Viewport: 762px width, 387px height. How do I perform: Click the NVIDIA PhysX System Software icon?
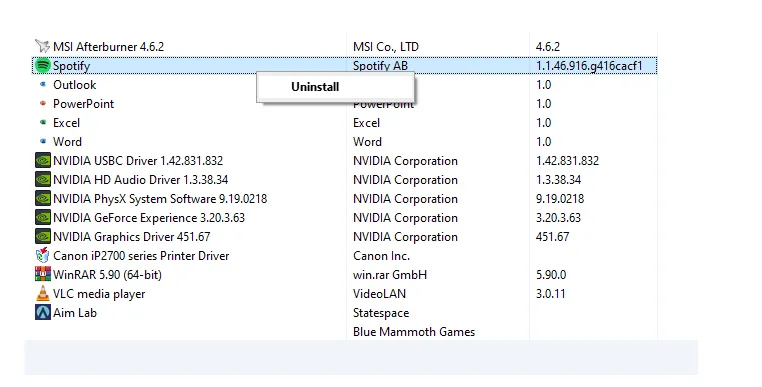[43, 198]
